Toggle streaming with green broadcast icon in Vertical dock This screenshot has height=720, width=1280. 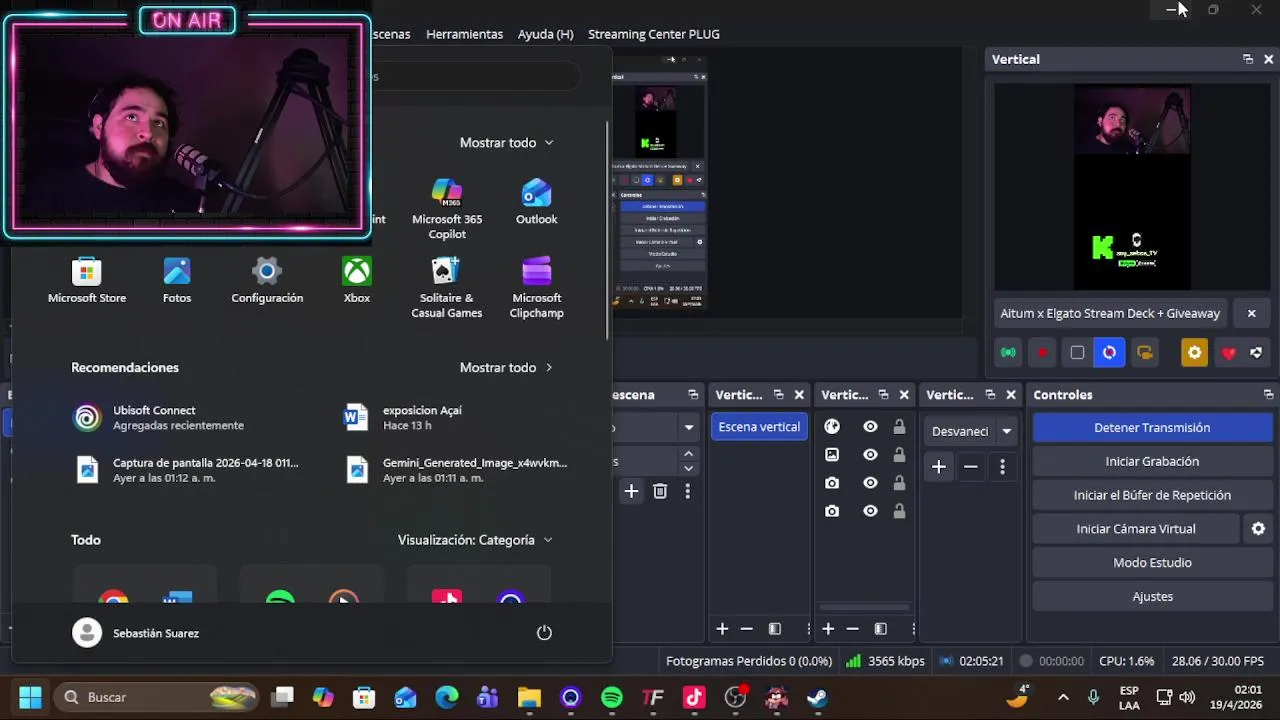click(1008, 352)
